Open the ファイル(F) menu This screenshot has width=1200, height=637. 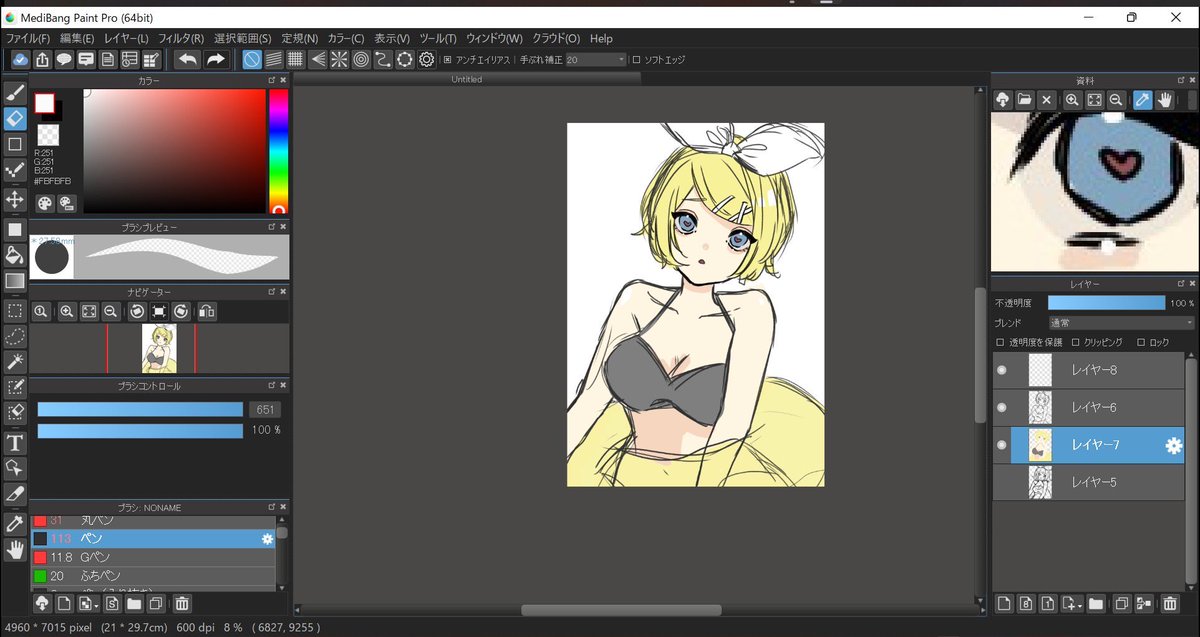[28, 38]
